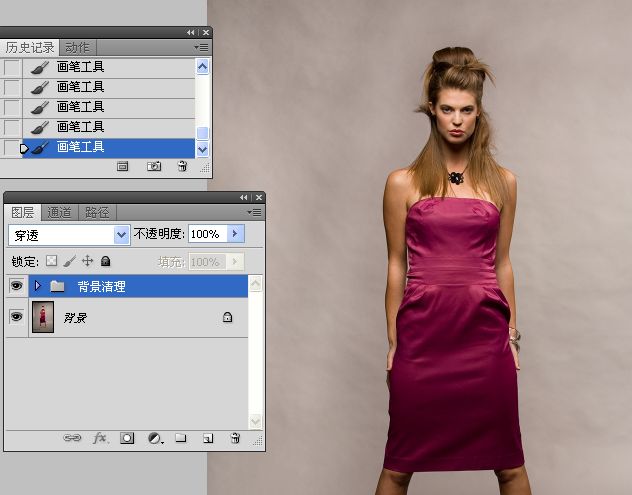Click the camera snapshot icon in History panel
The height and width of the screenshot is (495, 632).
pos(154,166)
